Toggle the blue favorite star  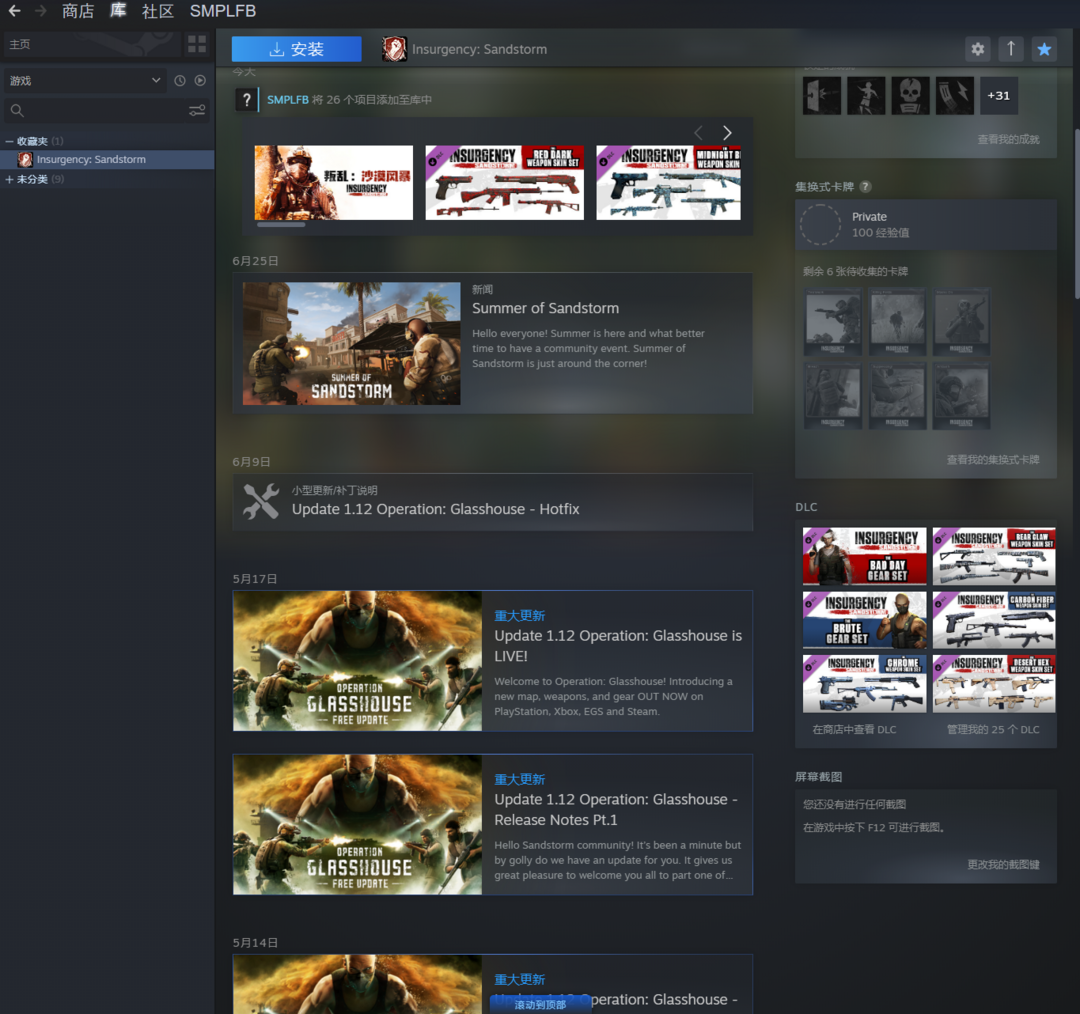tap(1044, 49)
